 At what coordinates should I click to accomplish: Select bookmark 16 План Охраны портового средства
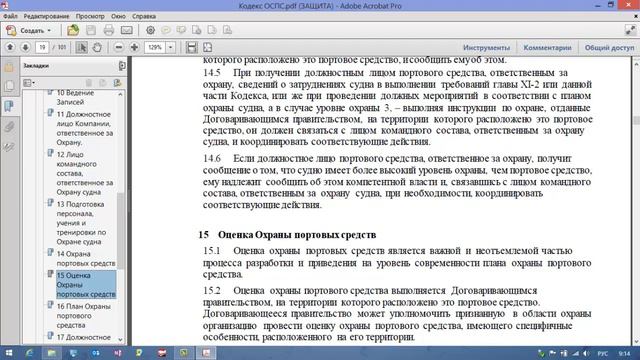pos(83,316)
